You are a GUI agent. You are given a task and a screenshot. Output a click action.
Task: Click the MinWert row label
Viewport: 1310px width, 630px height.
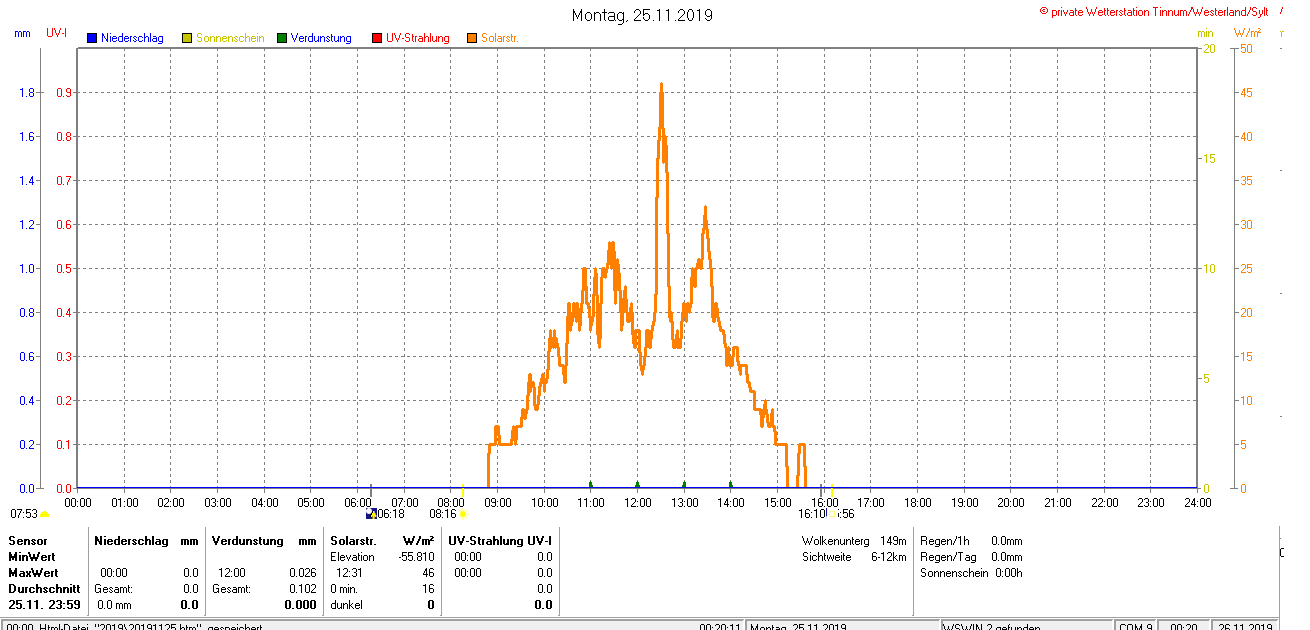coord(32,556)
